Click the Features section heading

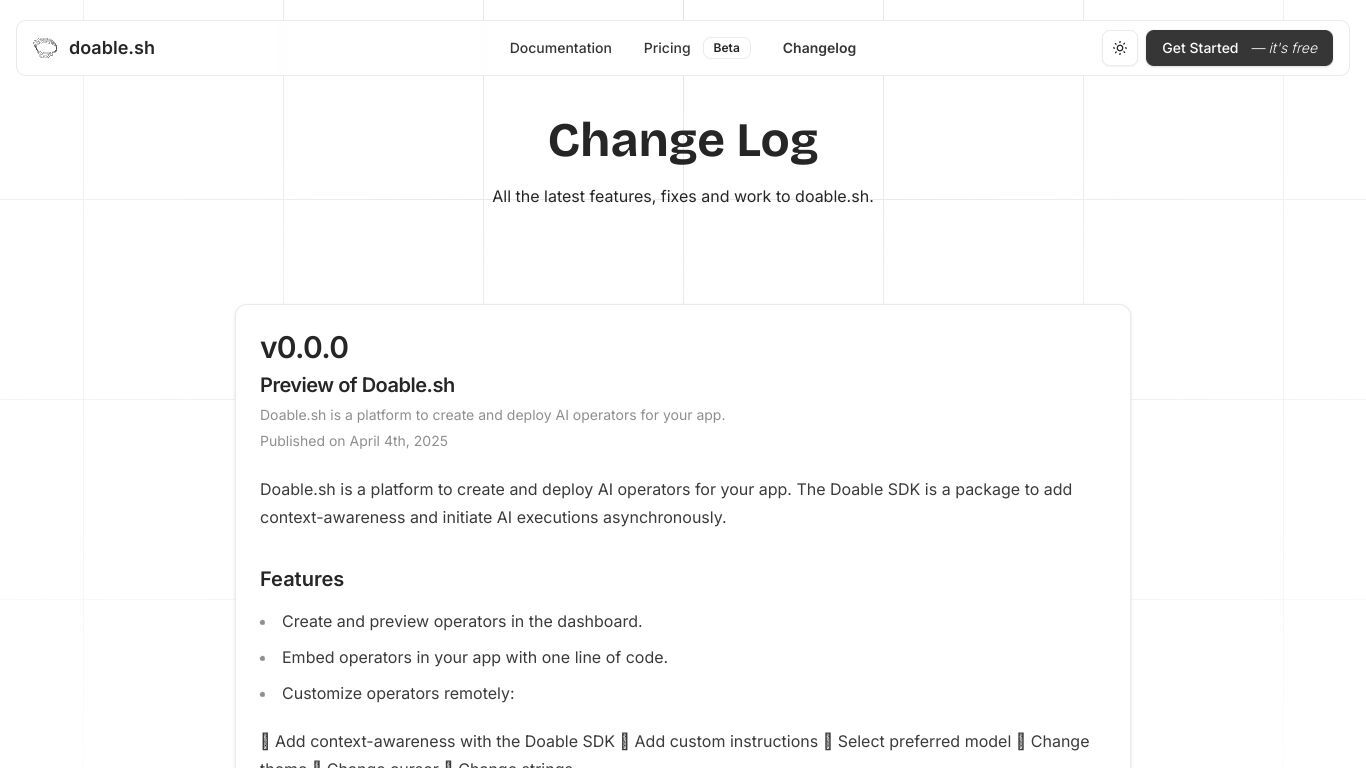(x=302, y=579)
